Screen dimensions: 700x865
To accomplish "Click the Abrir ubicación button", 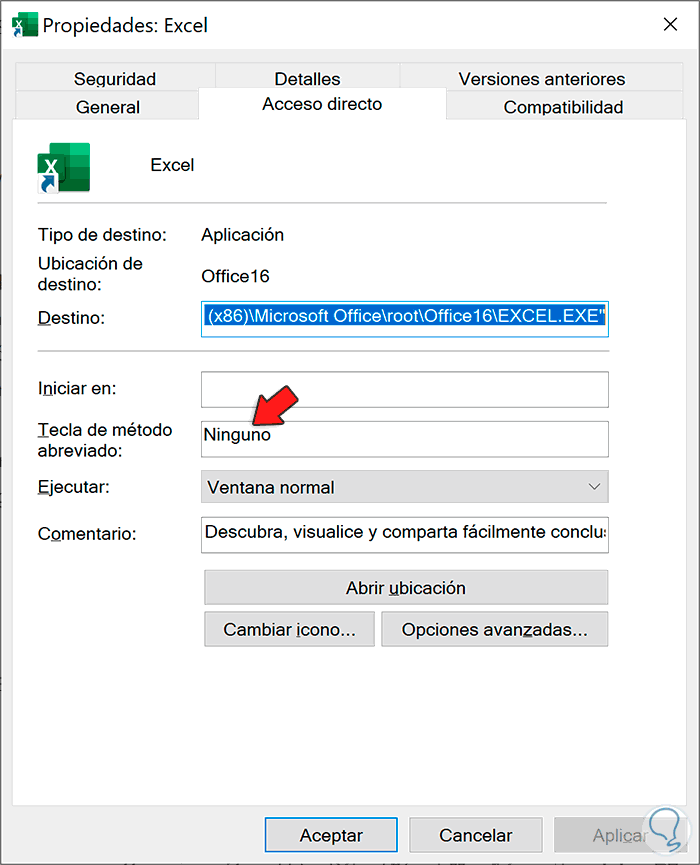I will tap(406, 588).
